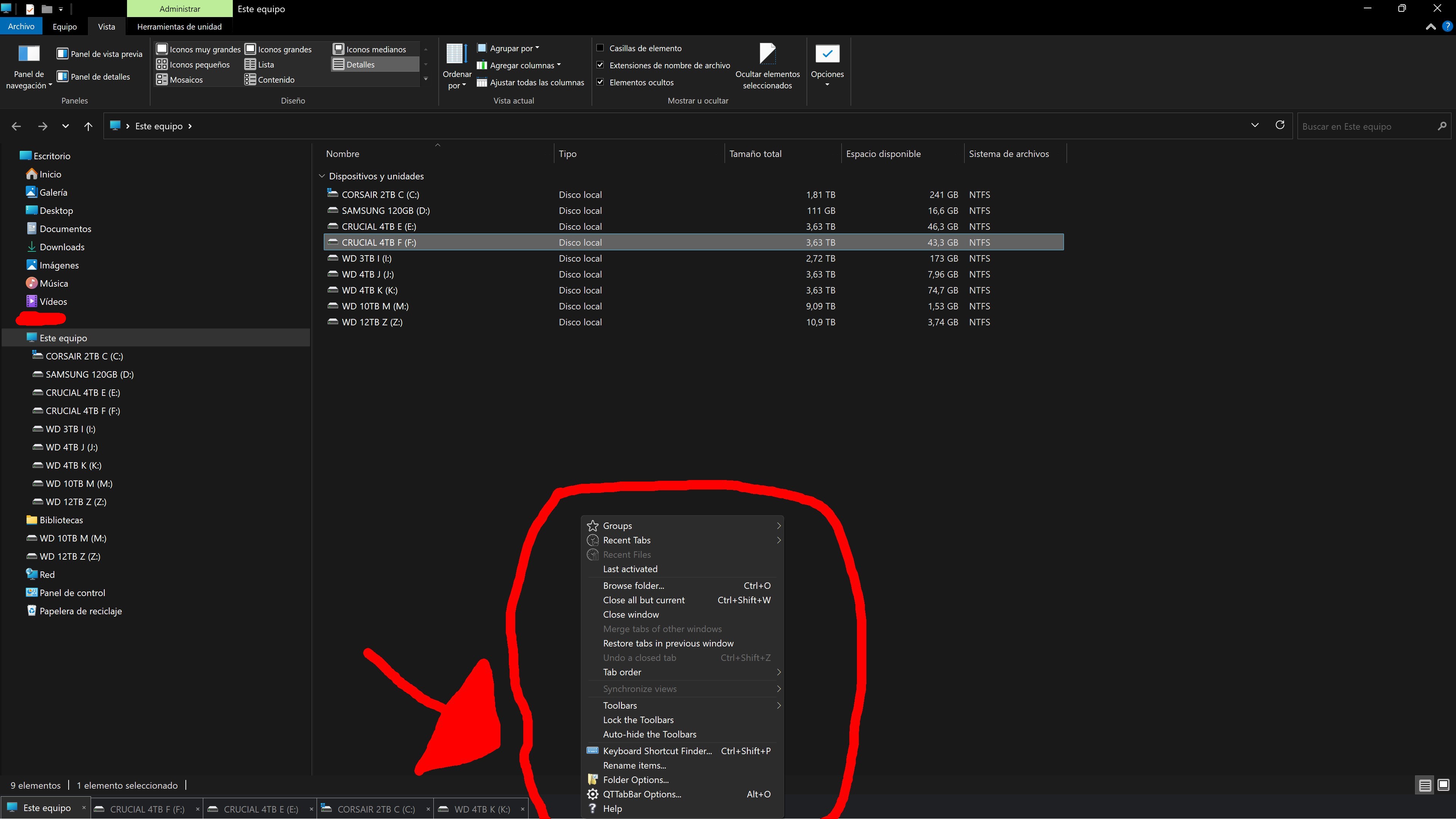The width and height of the screenshot is (1456, 819).
Task: Select the CORSAIR 2TB C (C:) drive row
Action: coord(693,195)
